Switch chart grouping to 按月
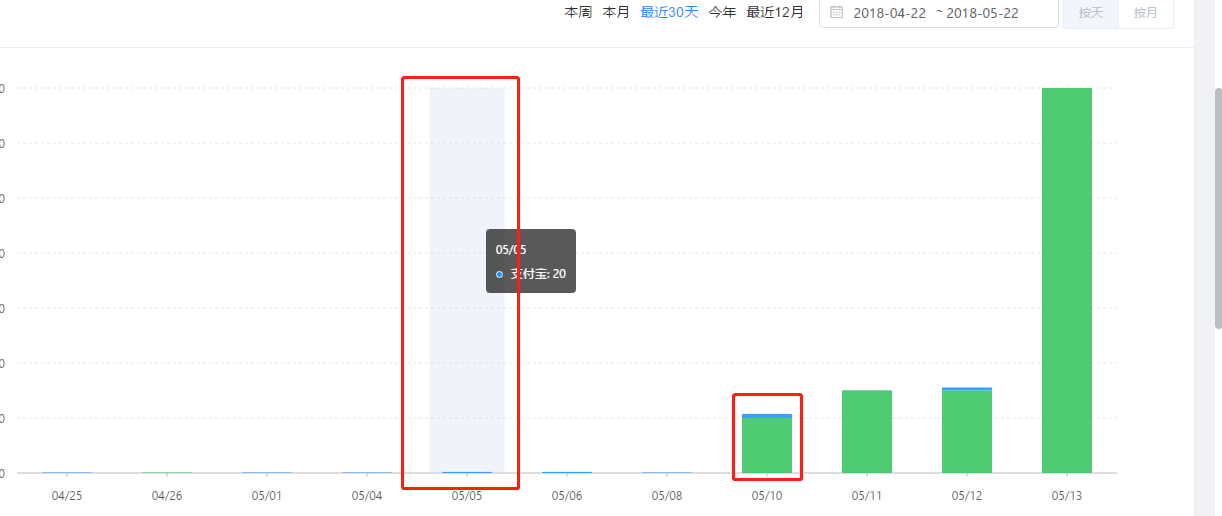This screenshot has width=1222, height=516. coord(1146,13)
